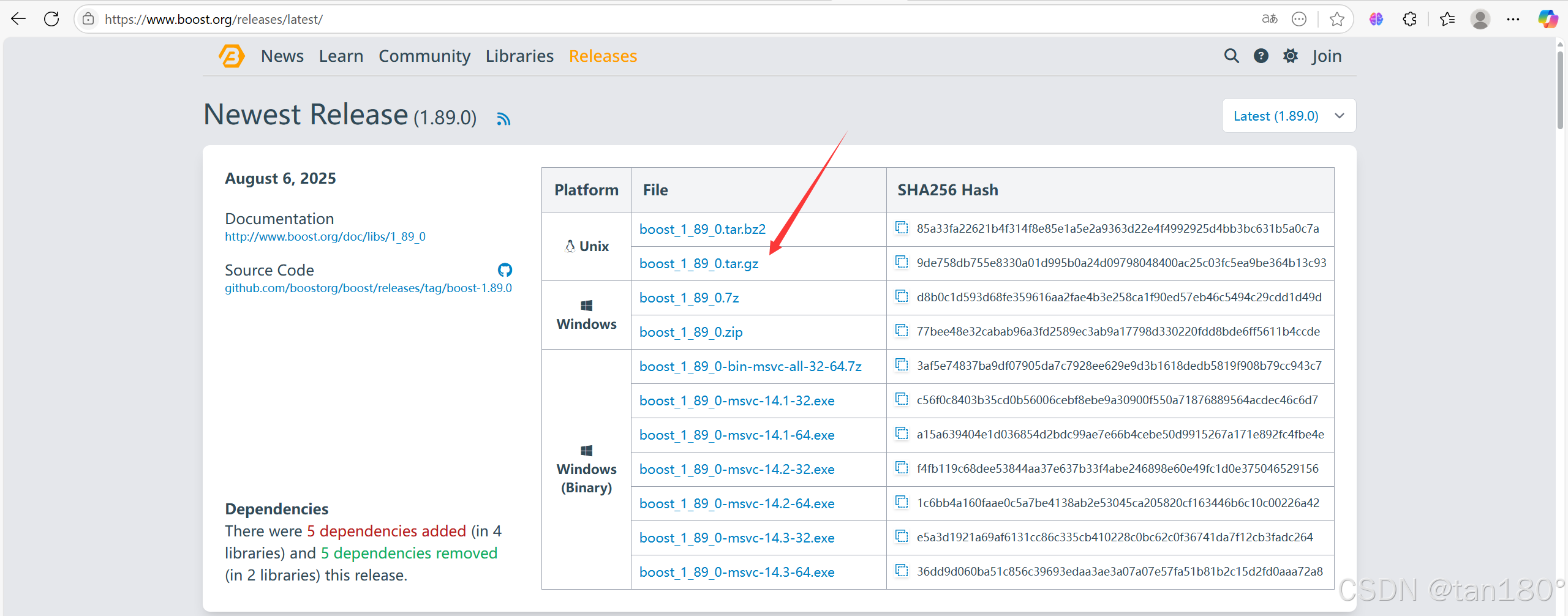Open the browser profile avatar
Image resolution: width=1568 pixels, height=616 pixels.
point(1480,19)
